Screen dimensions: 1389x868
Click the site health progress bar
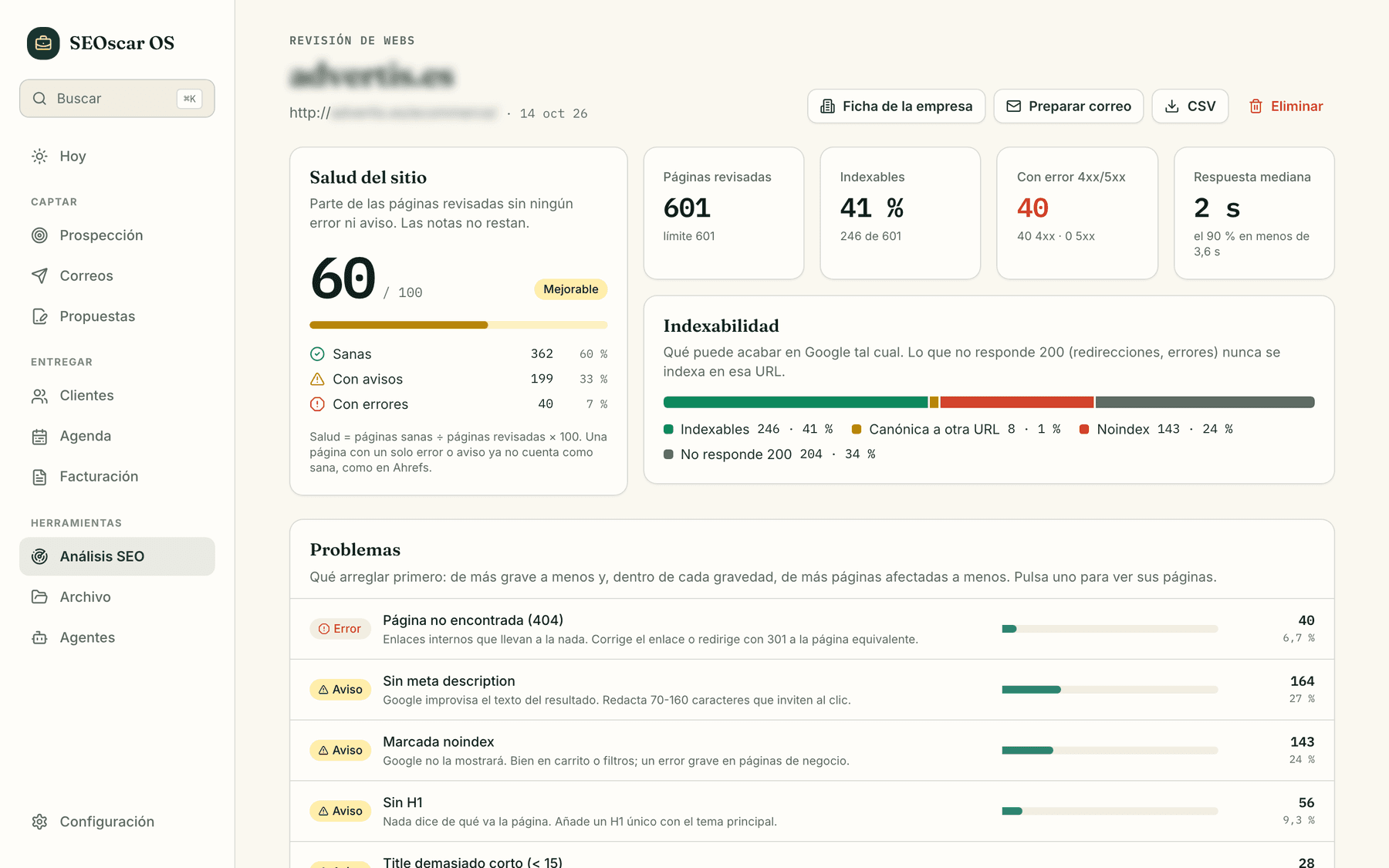point(458,325)
